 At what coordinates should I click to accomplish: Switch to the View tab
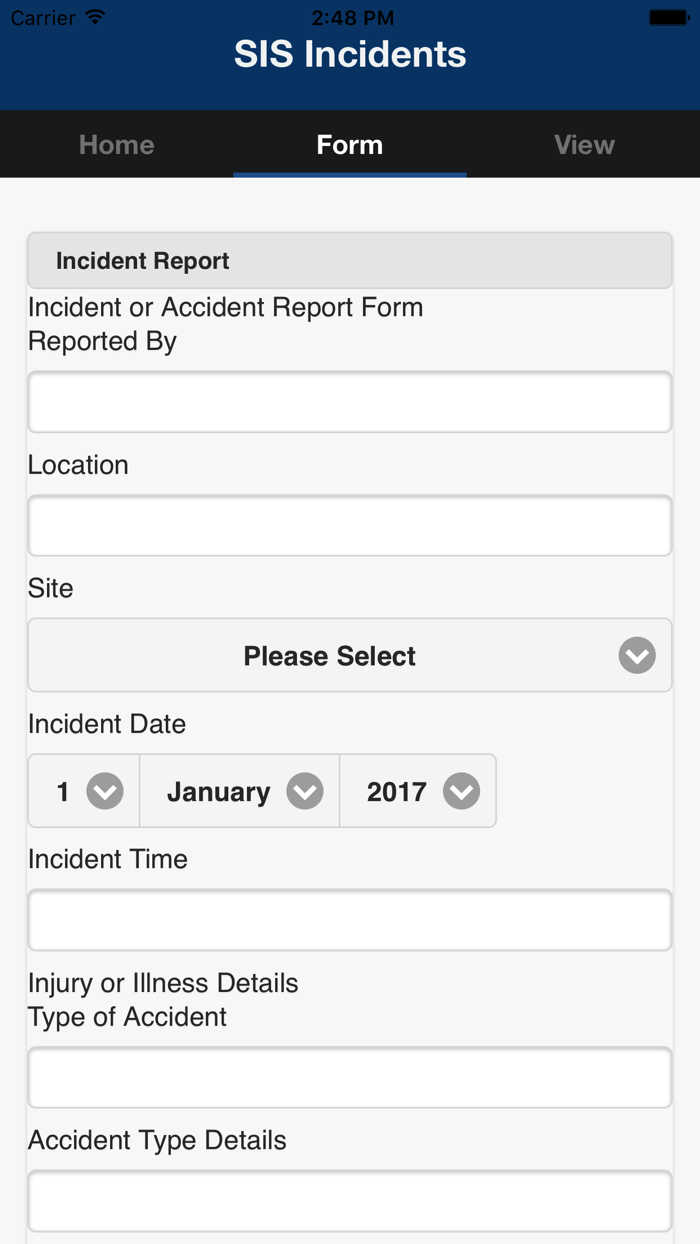coord(583,144)
